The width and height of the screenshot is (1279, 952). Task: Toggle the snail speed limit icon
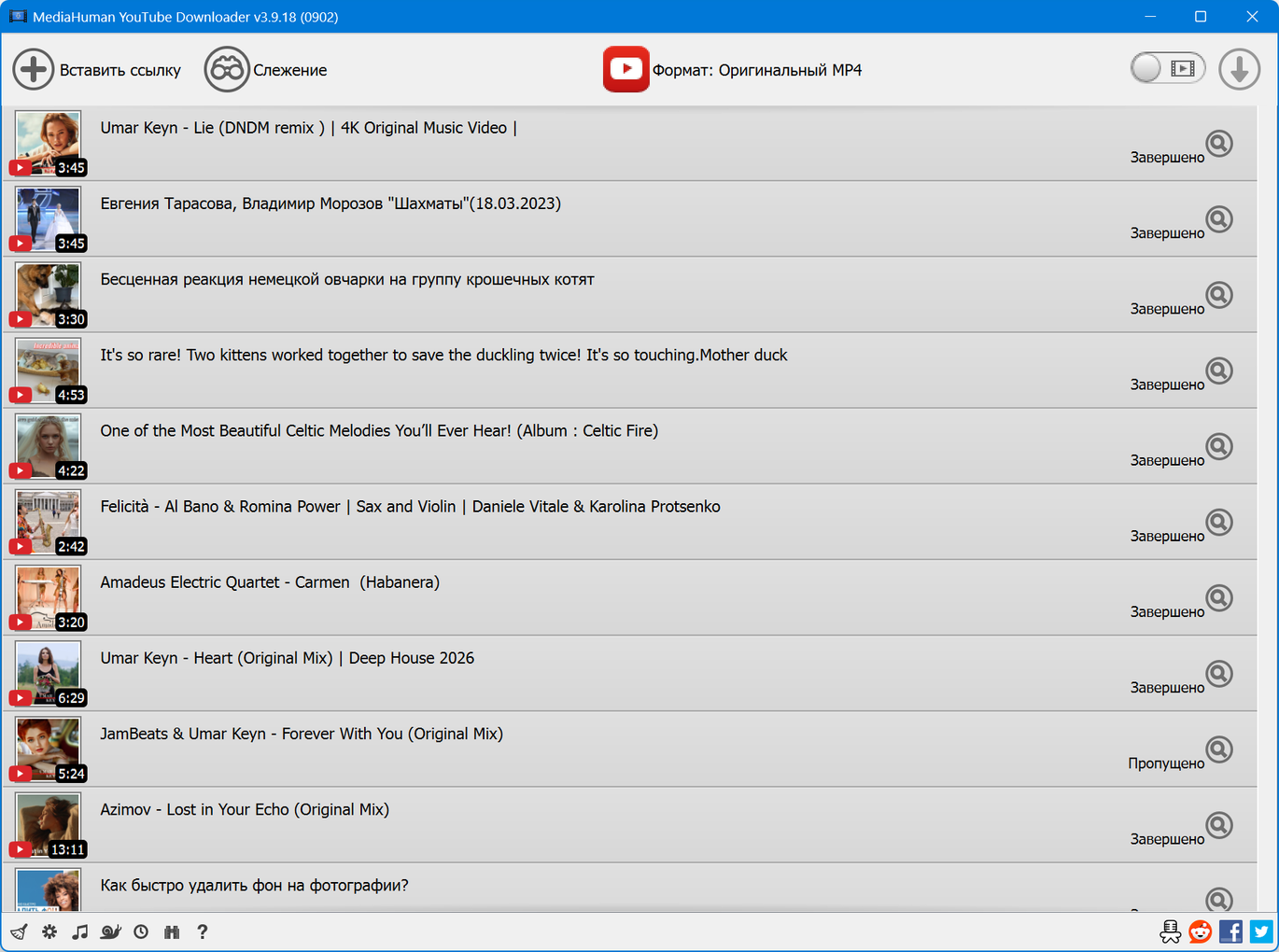click(x=111, y=931)
